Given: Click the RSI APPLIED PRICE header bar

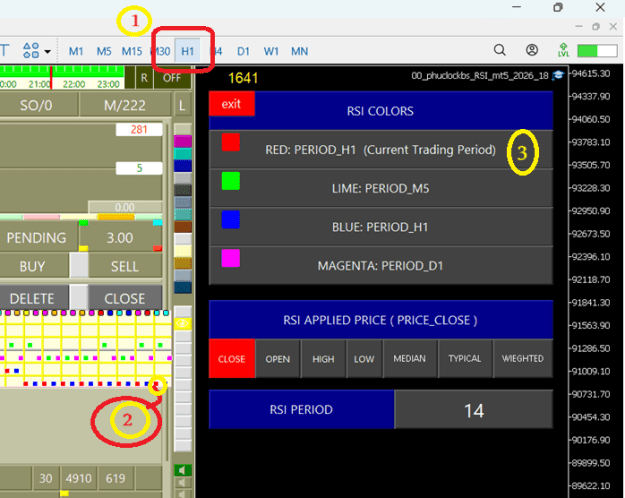Looking at the screenshot, I should click(381, 320).
